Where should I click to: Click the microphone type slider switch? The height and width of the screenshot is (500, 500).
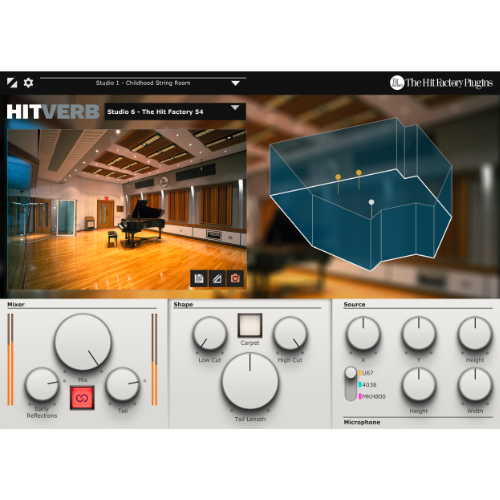[x=351, y=384]
